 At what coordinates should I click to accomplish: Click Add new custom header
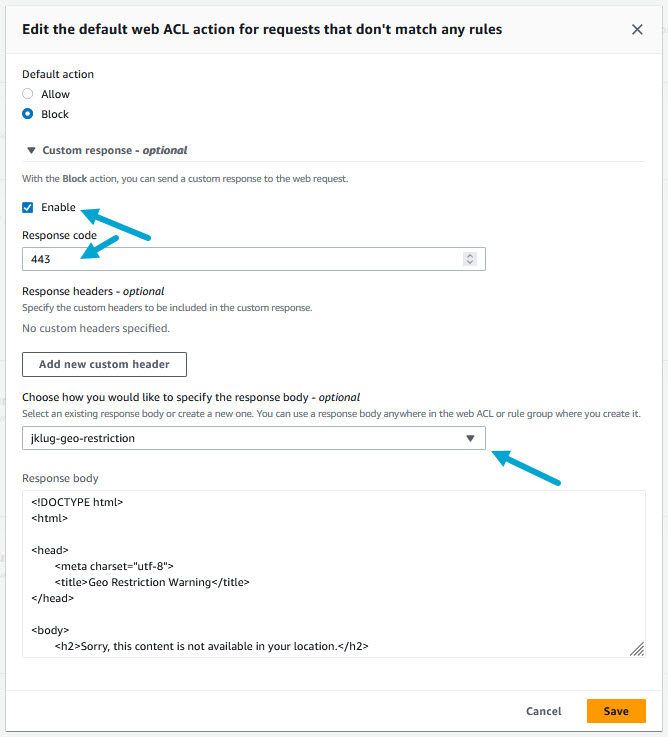click(x=104, y=364)
